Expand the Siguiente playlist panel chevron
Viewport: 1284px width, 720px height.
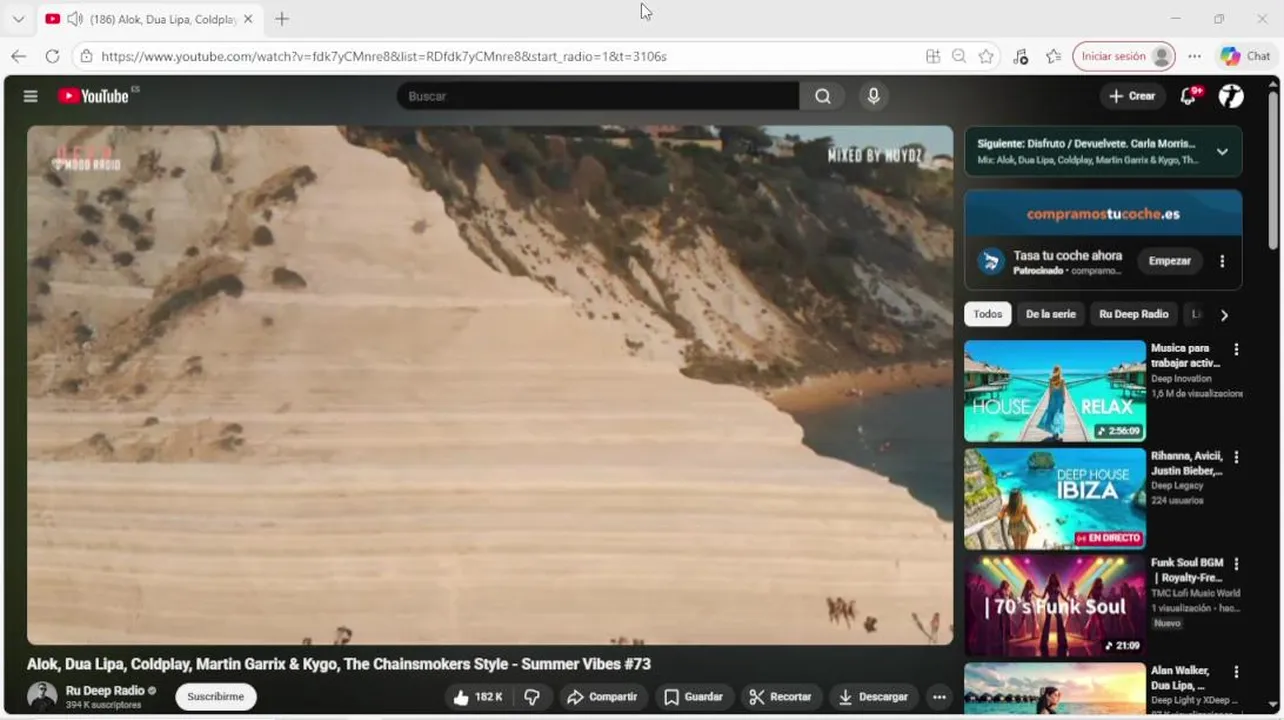pos(1222,152)
